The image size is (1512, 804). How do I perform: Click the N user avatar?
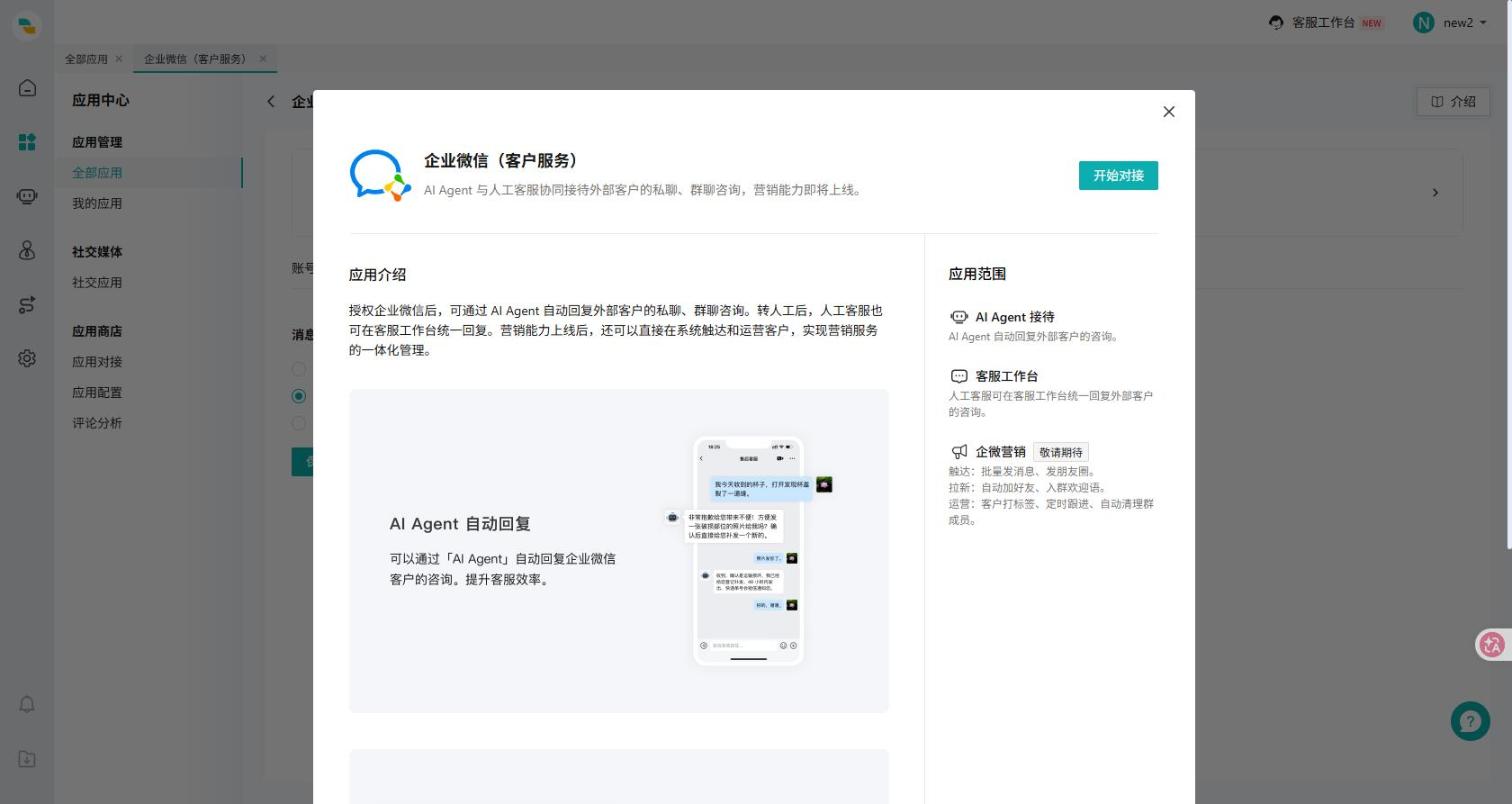click(x=1424, y=22)
